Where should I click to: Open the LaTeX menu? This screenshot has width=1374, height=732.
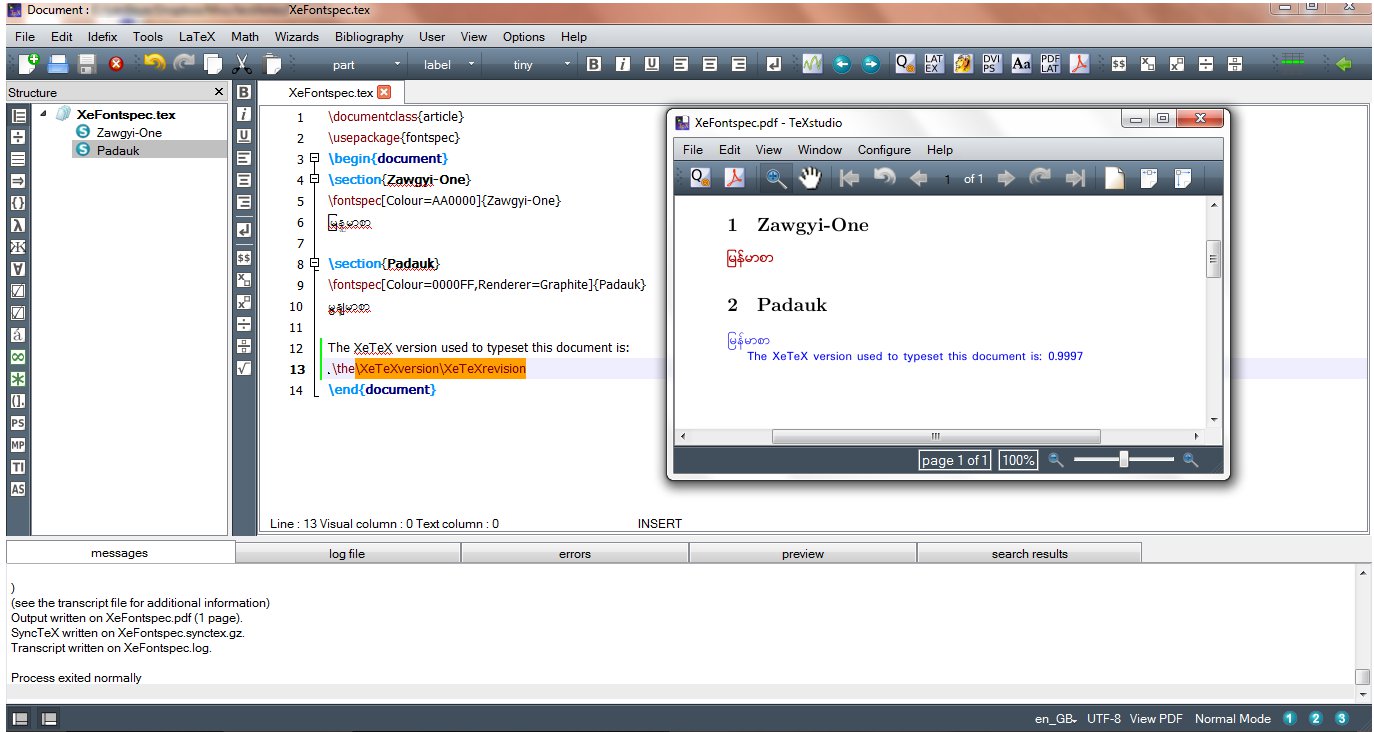197,37
